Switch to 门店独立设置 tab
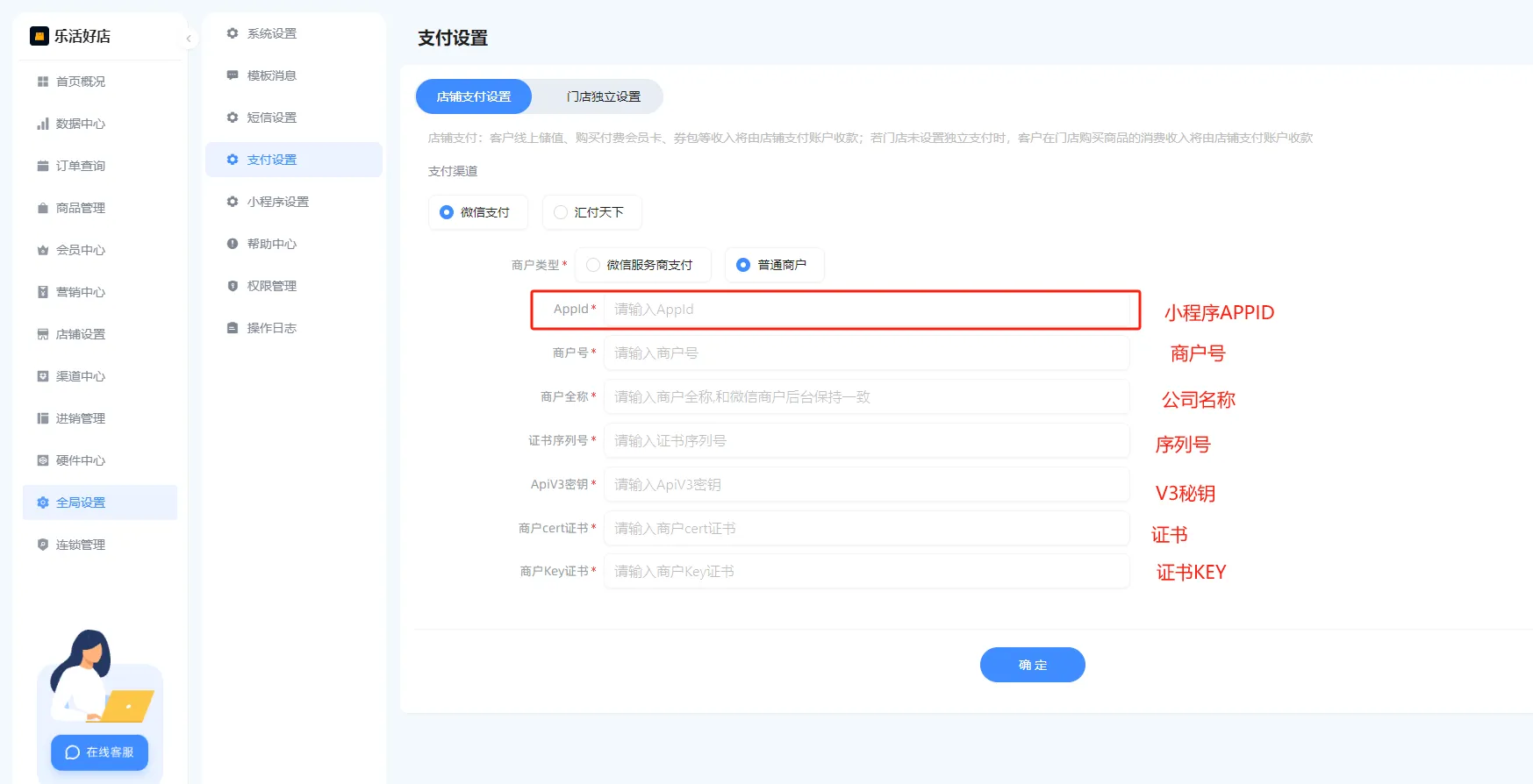The width and height of the screenshot is (1533, 784). coord(604,96)
